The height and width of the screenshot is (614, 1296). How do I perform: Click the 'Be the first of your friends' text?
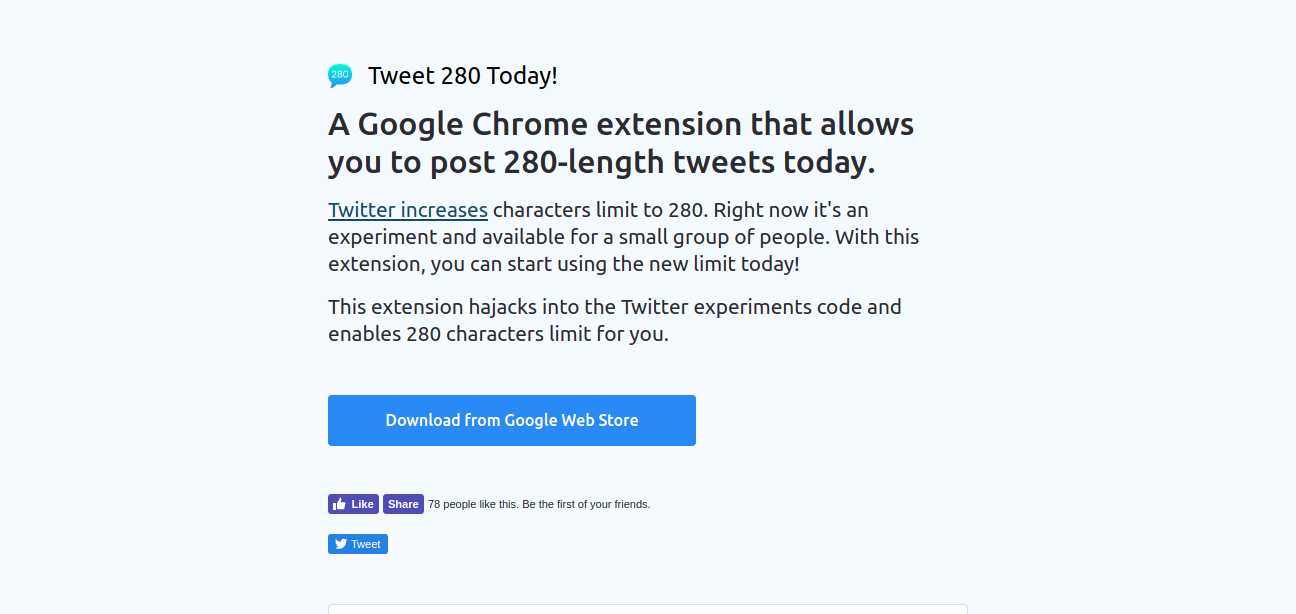586,504
